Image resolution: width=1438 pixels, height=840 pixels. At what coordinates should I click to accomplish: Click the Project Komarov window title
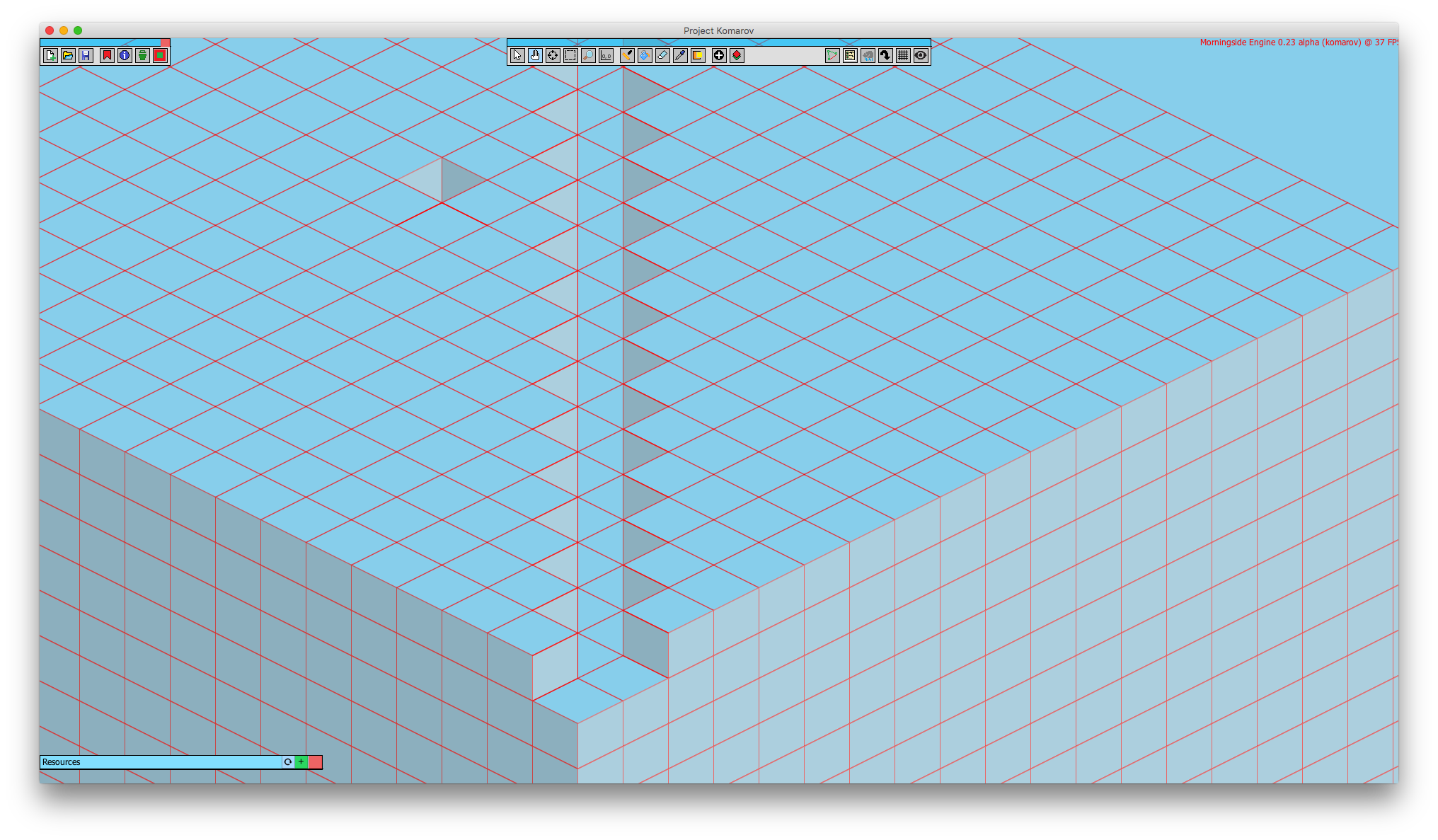point(718,30)
